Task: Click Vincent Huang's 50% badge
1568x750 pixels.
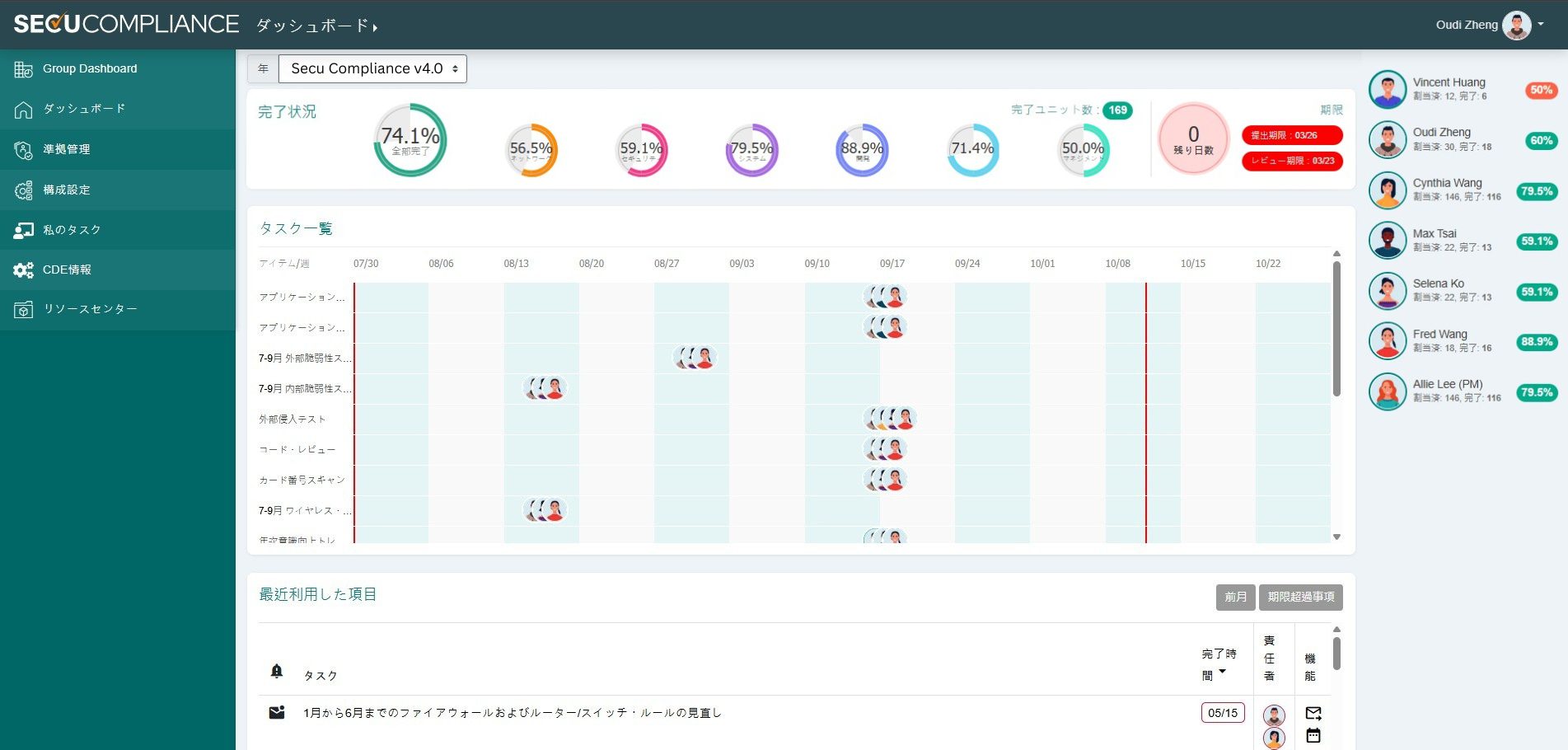Action: [x=1541, y=90]
